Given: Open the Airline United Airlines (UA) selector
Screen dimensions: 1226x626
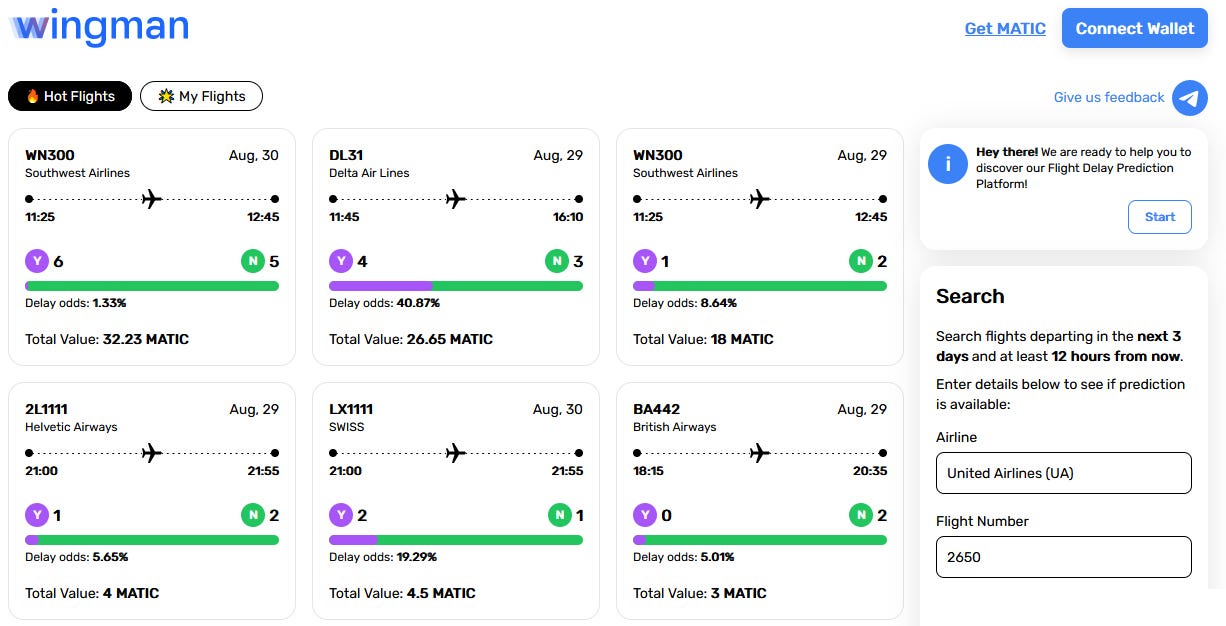Looking at the screenshot, I should 1064,473.
